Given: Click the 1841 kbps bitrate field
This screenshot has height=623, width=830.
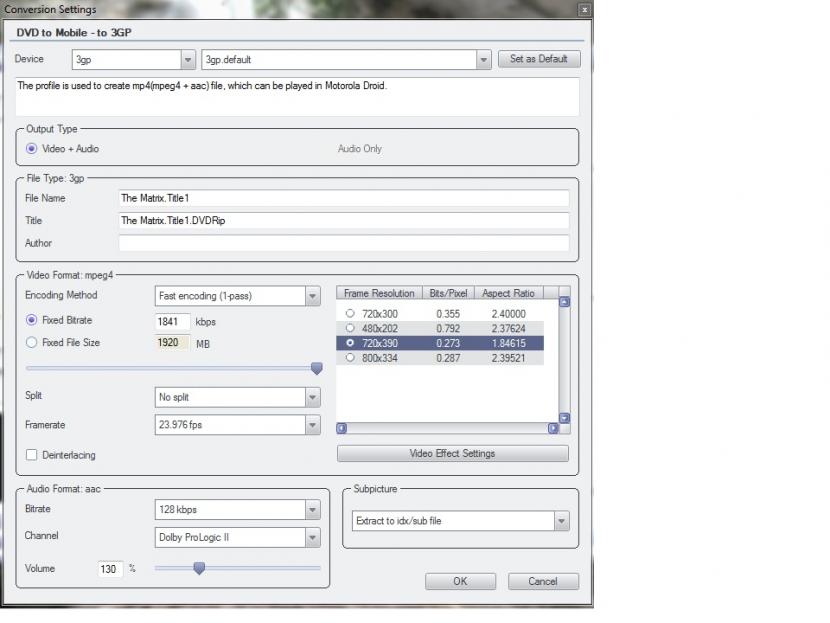Looking at the screenshot, I should click(172, 322).
